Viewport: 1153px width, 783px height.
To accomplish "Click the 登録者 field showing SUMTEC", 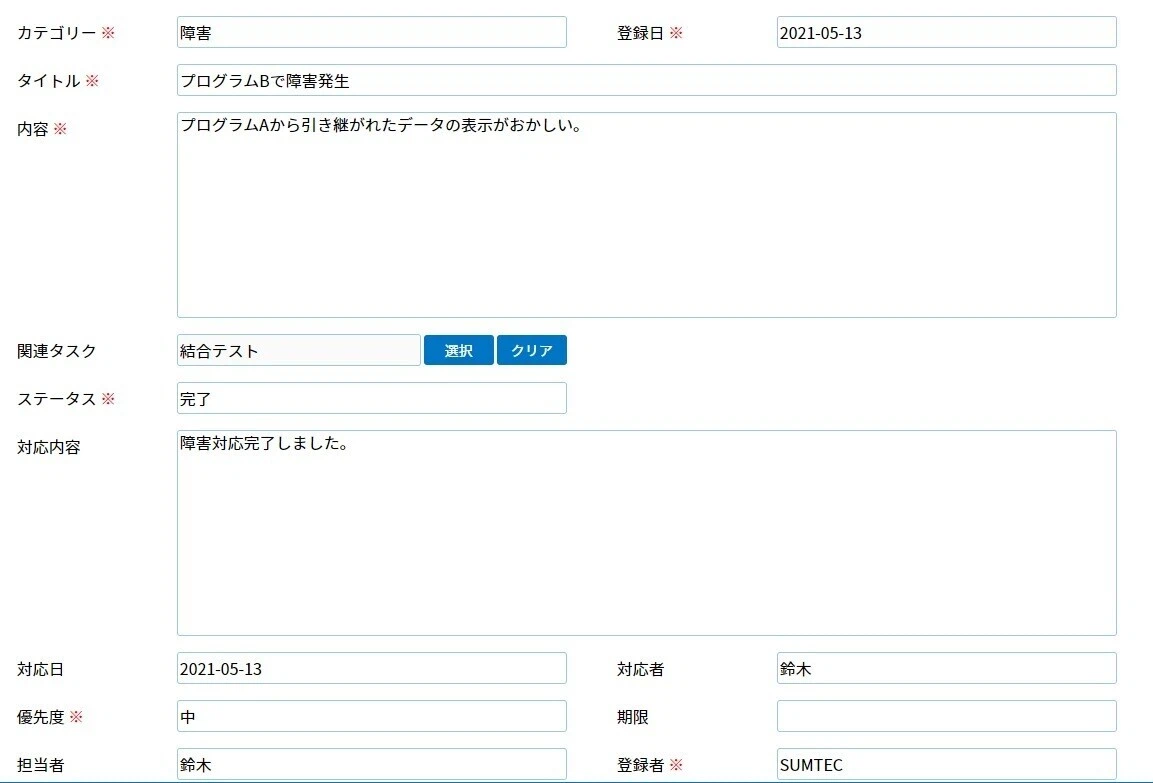I will 946,764.
